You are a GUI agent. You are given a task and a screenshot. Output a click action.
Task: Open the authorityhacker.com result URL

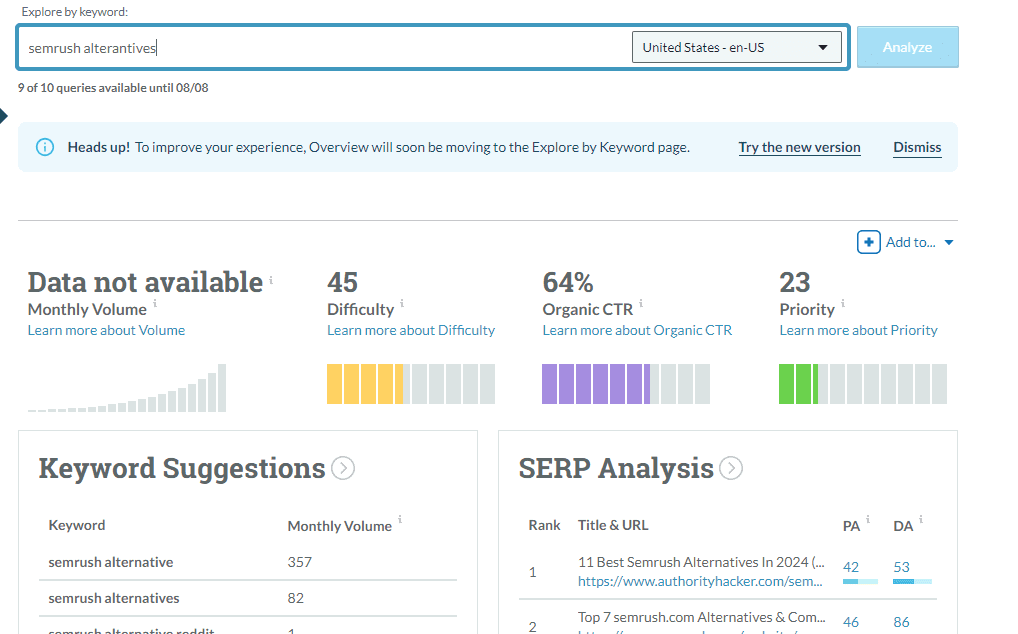click(700, 581)
